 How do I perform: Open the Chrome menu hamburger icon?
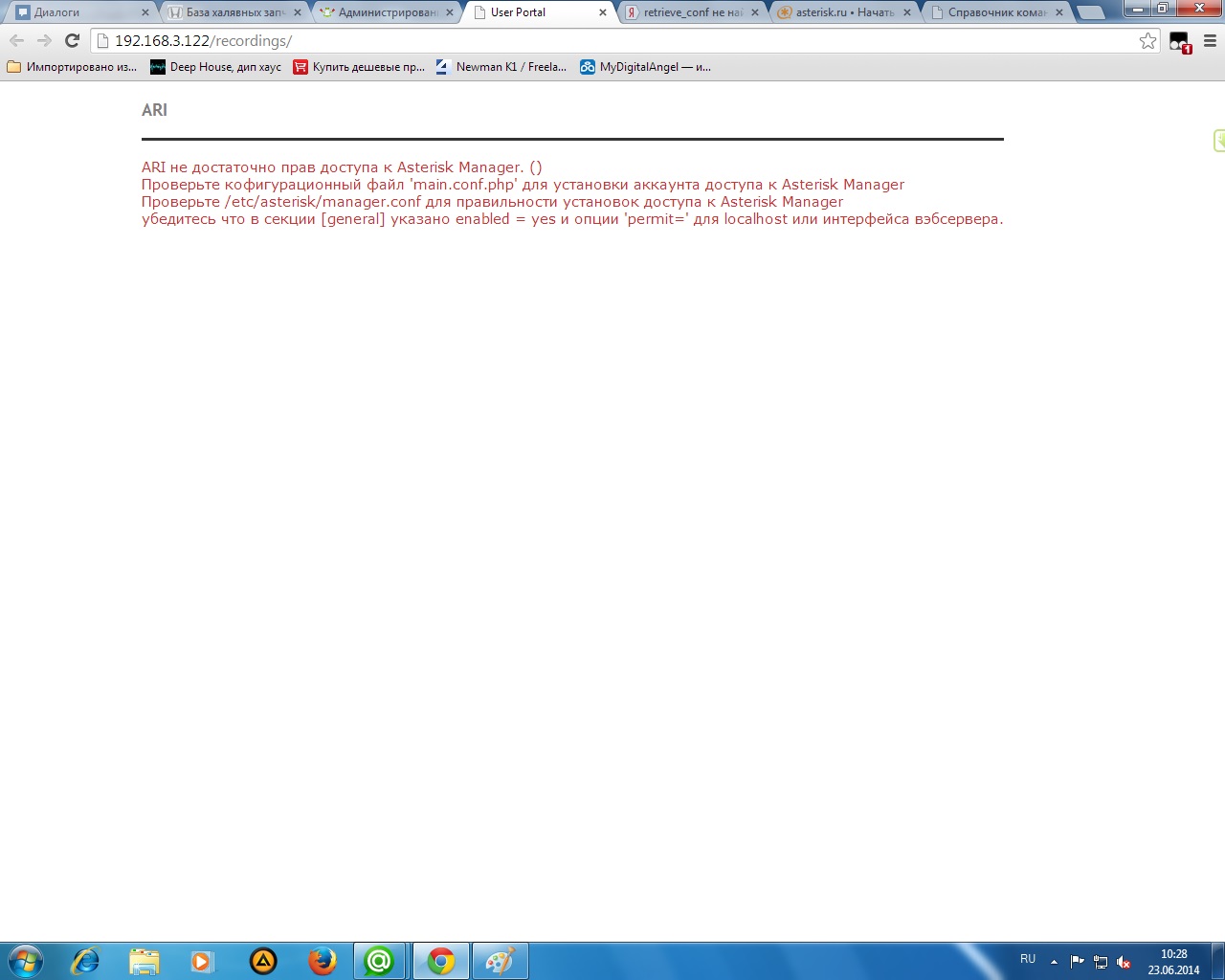(1210, 40)
